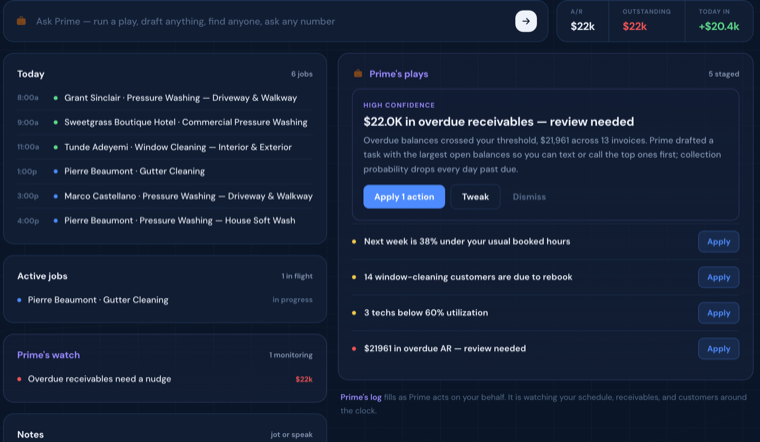
Task: Apply the $21961 overdue AR play
Action: (718, 348)
